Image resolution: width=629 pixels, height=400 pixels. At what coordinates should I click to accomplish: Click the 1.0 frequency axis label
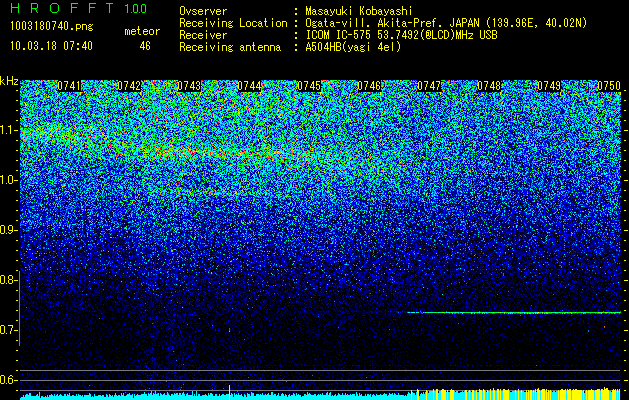click(8, 180)
